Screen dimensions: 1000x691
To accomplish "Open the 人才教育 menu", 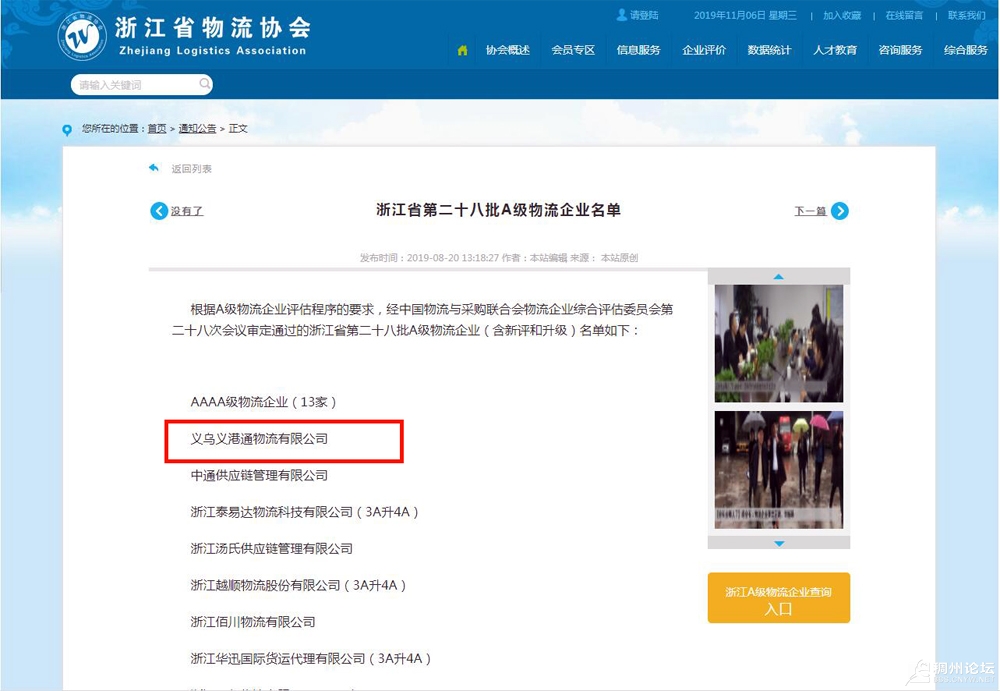I will tap(835, 50).
